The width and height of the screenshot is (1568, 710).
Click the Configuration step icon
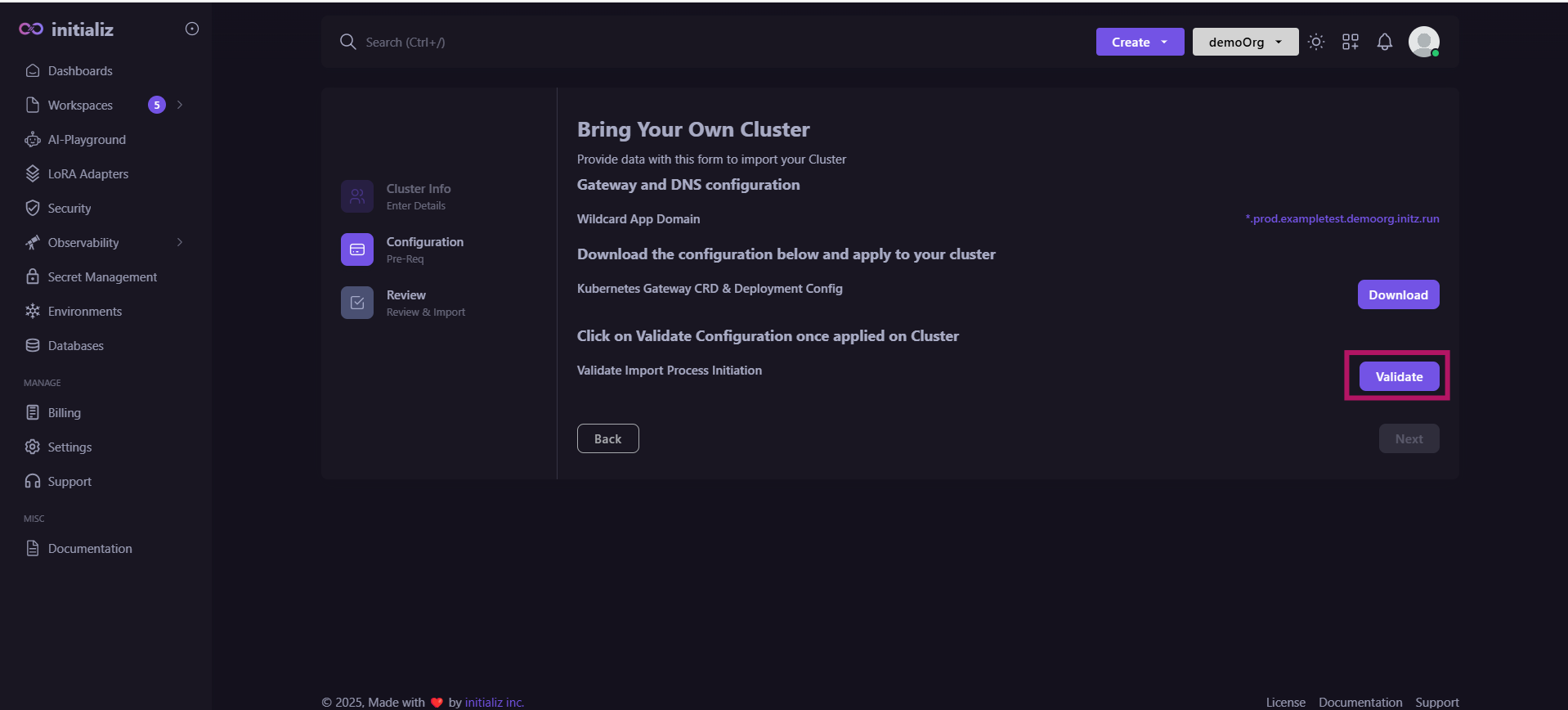pyautogui.click(x=357, y=249)
